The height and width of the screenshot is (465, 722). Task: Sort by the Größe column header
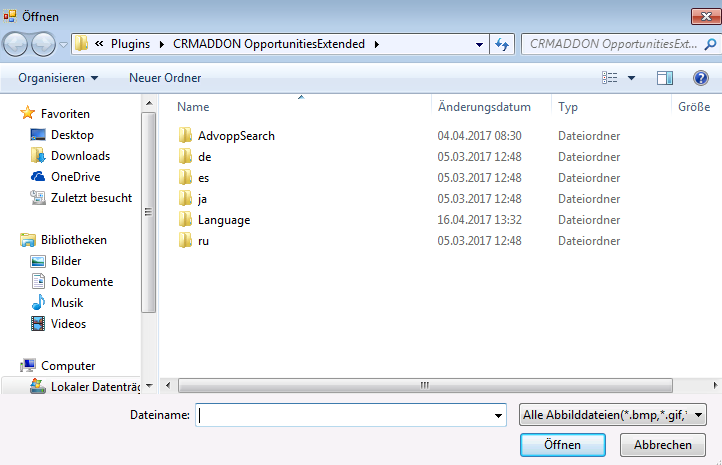pos(694,107)
